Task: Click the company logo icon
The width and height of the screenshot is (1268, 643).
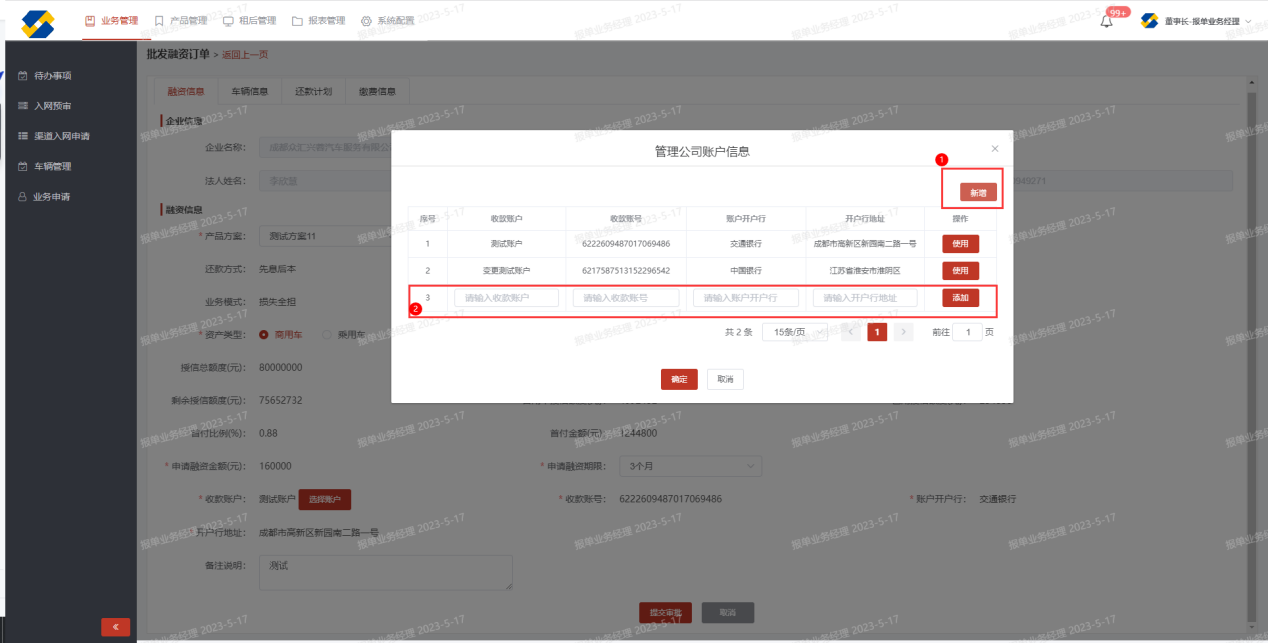Action: pos(38,22)
